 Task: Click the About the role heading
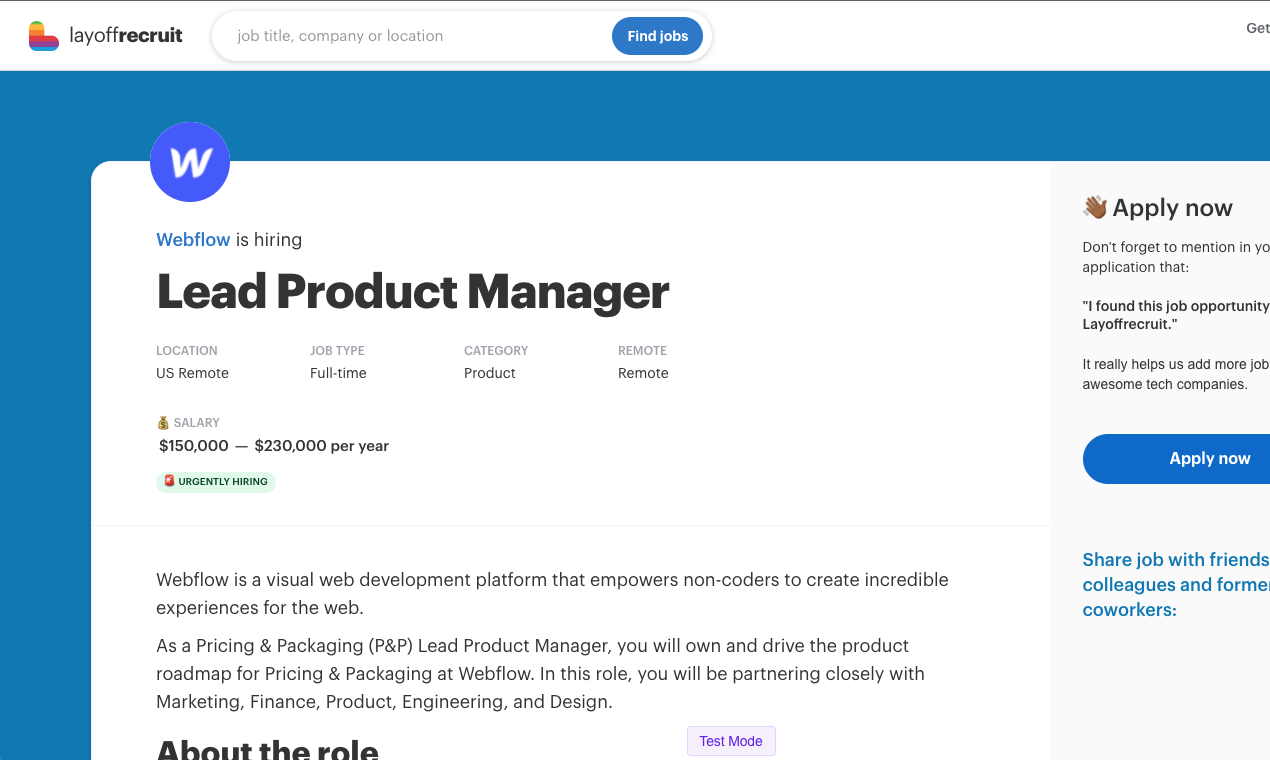(268, 750)
